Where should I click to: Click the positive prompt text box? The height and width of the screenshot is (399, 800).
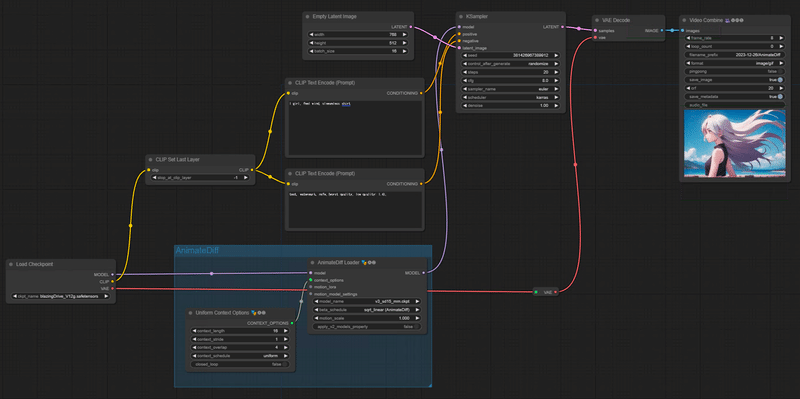355,128
